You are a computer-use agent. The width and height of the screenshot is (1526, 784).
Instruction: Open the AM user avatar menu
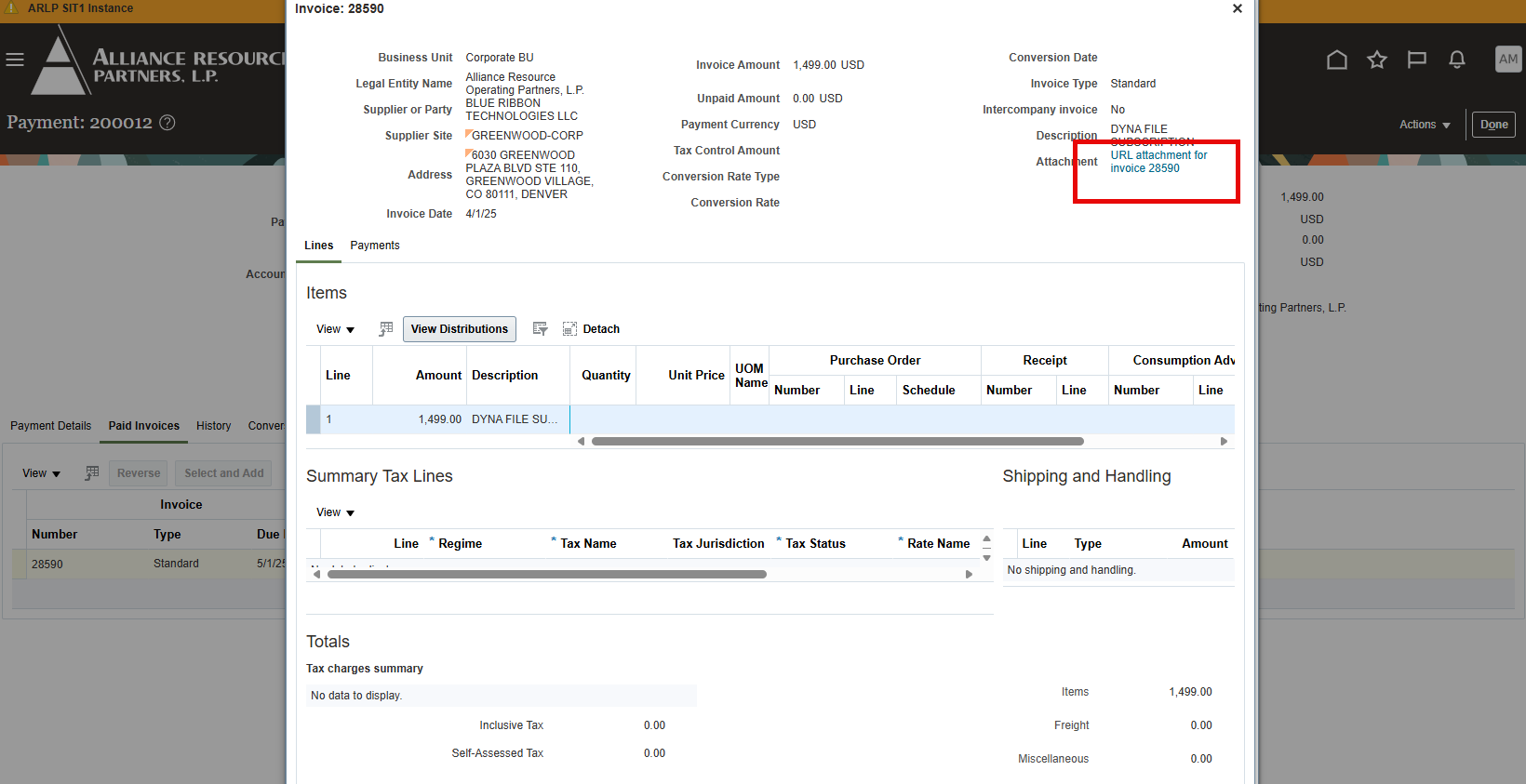(1507, 60)
